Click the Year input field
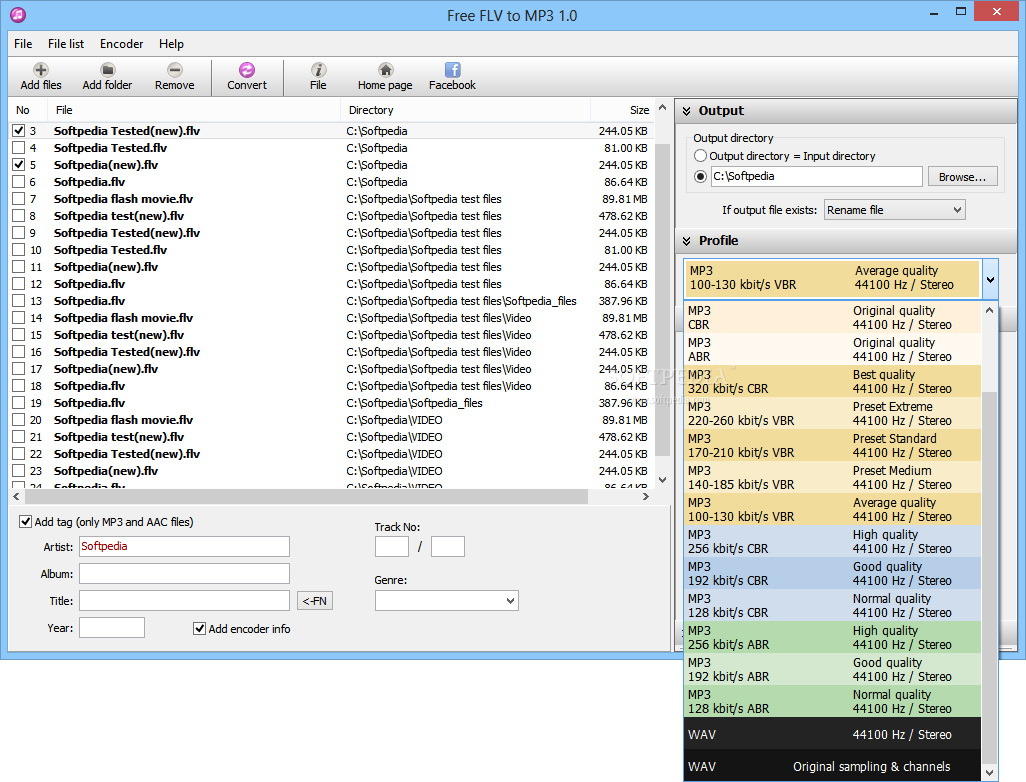Image resolution: width=1026 pixels, height=782 pixels. coord(112,628)
